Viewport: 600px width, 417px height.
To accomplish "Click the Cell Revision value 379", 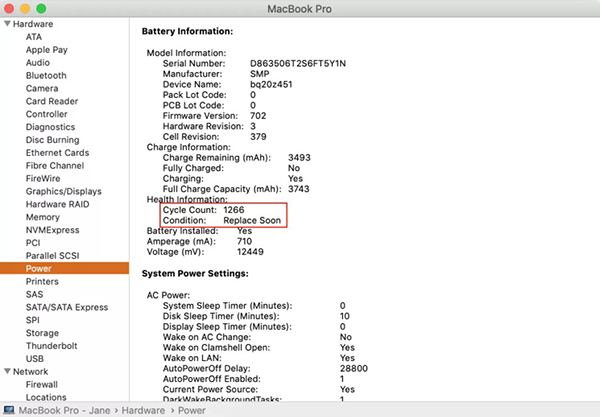I will pos(258,137).
